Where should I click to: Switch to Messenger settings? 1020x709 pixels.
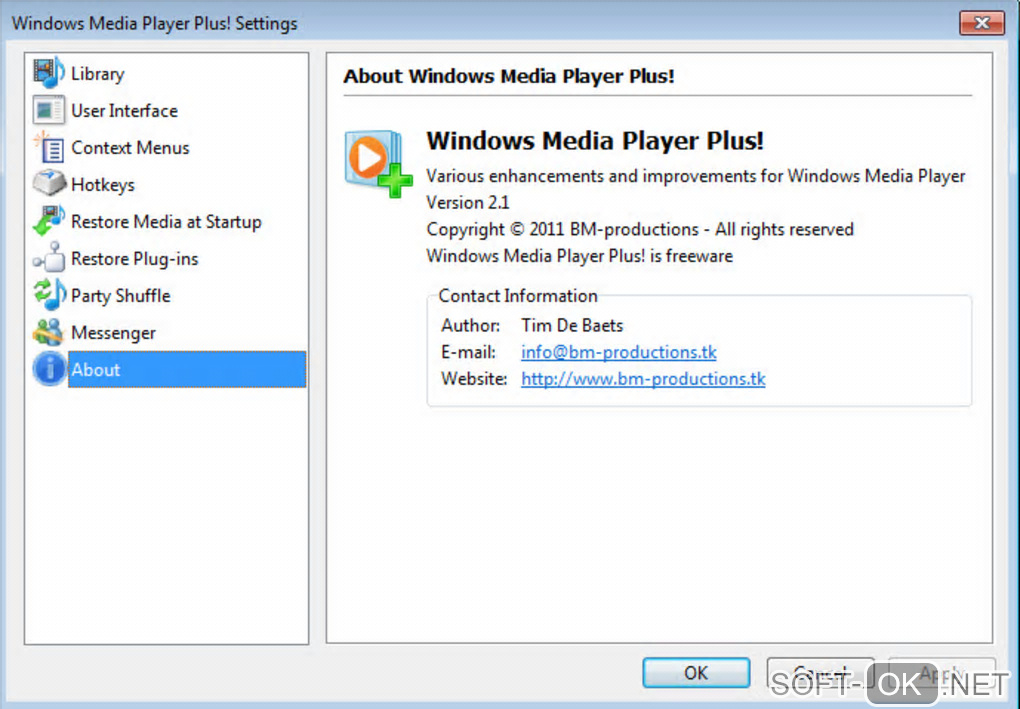click(113, 333)
